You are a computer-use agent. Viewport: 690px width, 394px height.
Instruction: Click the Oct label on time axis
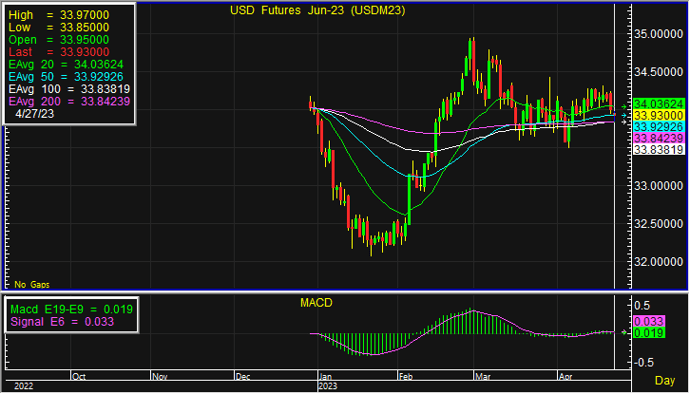point(79,377)
